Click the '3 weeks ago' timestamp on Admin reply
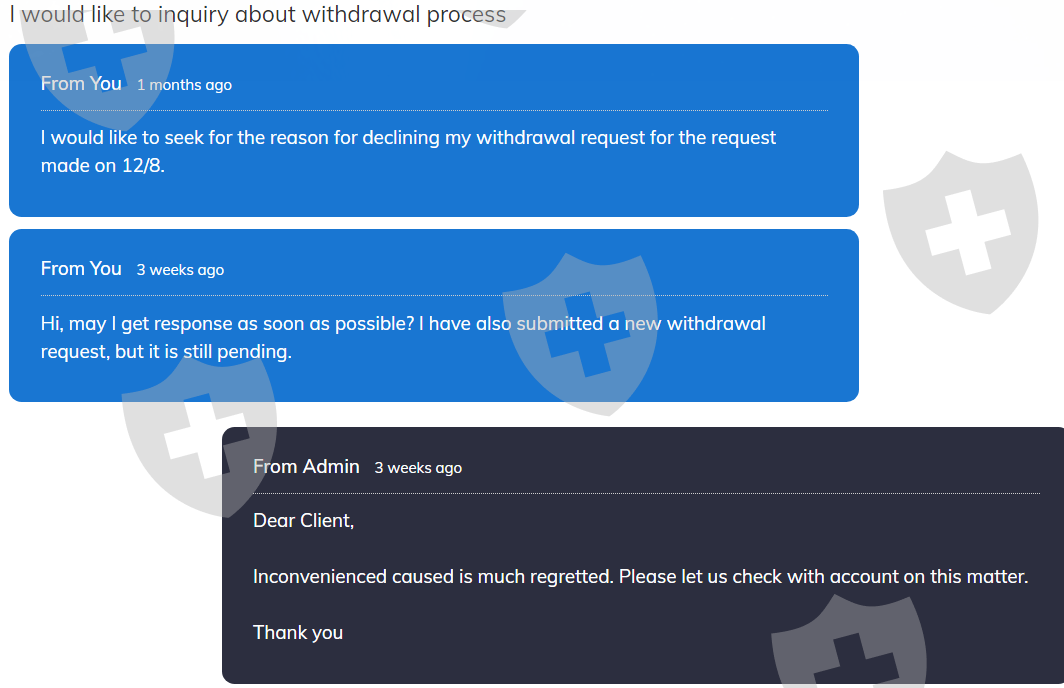The height and width of the screenshot is (688, 1064). (418, 468)
